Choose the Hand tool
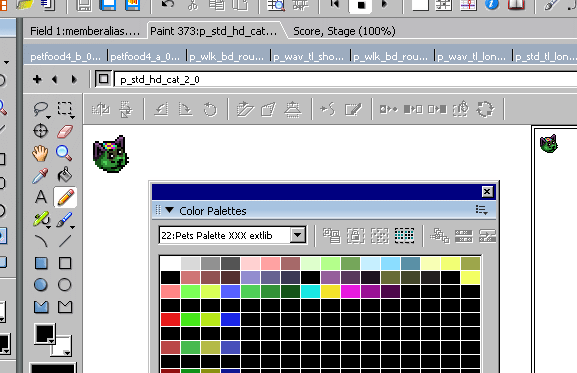577x373 pixels. (40, 153)
